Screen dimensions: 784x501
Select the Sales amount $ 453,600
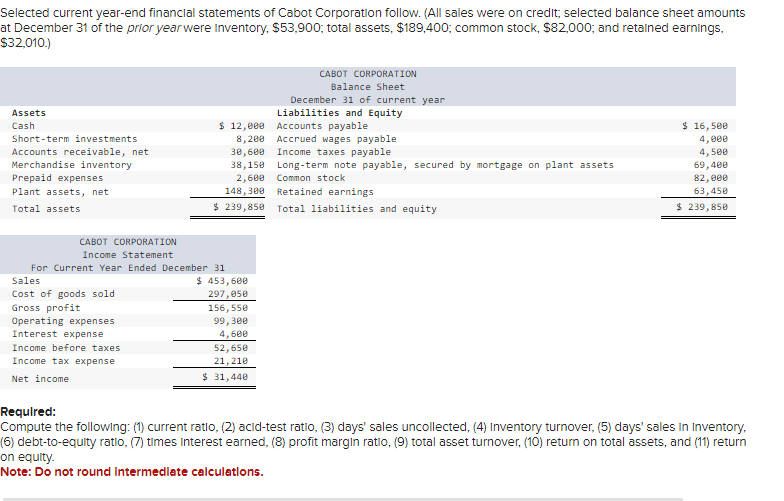[222, 281]
